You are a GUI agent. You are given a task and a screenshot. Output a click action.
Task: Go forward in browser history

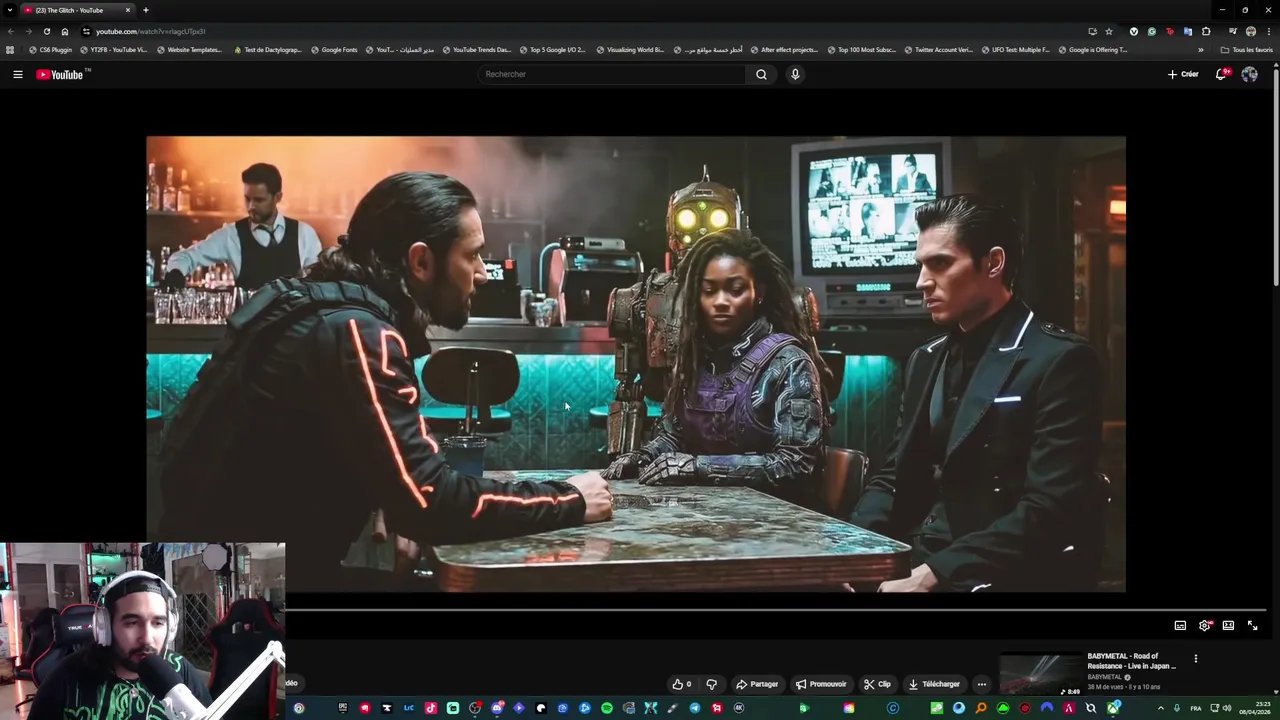(28, 31)
